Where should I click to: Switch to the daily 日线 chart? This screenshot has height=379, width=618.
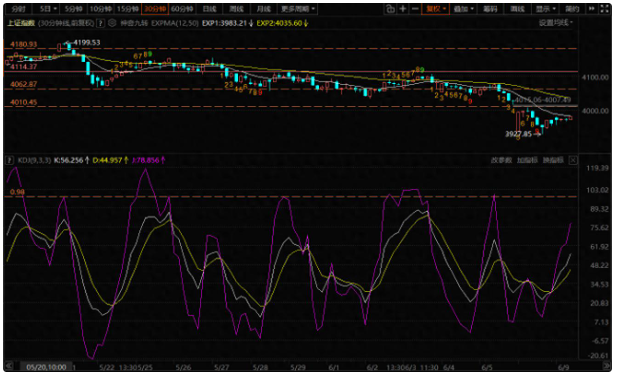[209, 9]
